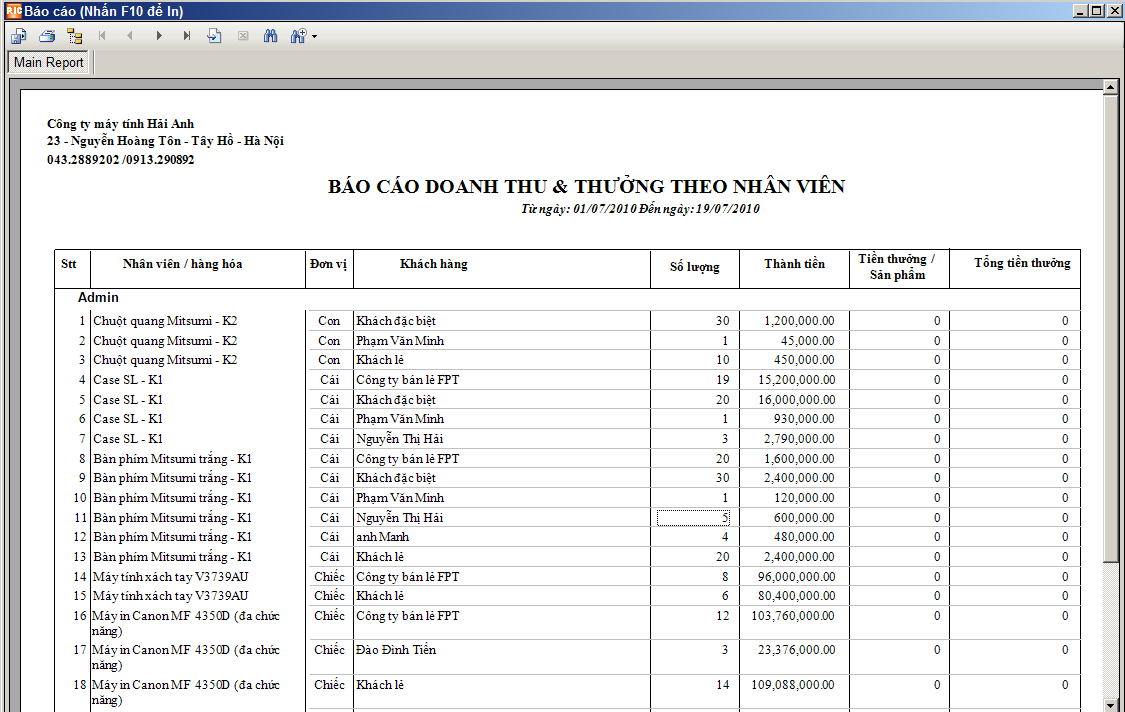This screenshot has height=712, width=1125.
Task: Click Khách đặc biệt in row 9
Action: [396, 478]
